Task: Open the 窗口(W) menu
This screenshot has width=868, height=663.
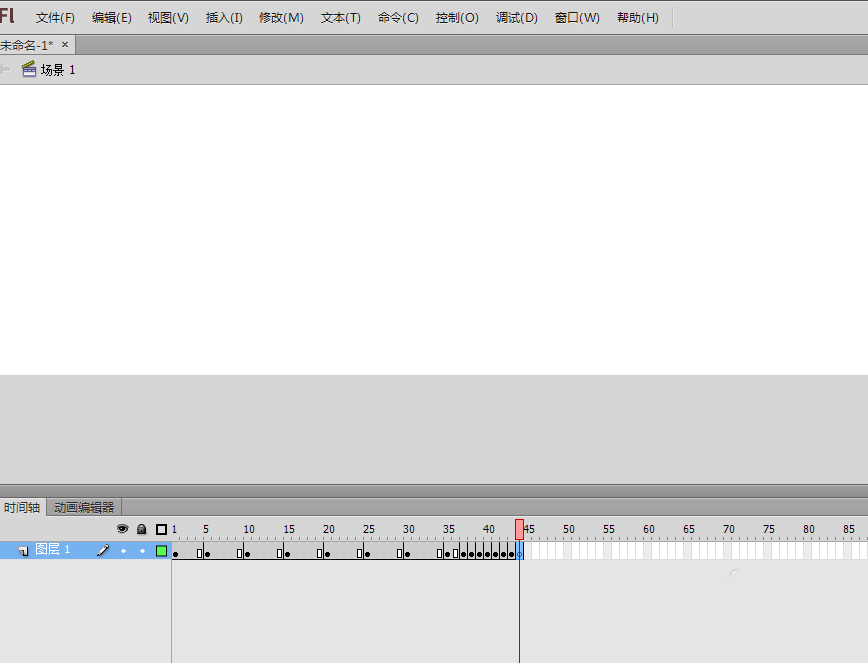Action: pyautogui.click(x=577, y=18)
